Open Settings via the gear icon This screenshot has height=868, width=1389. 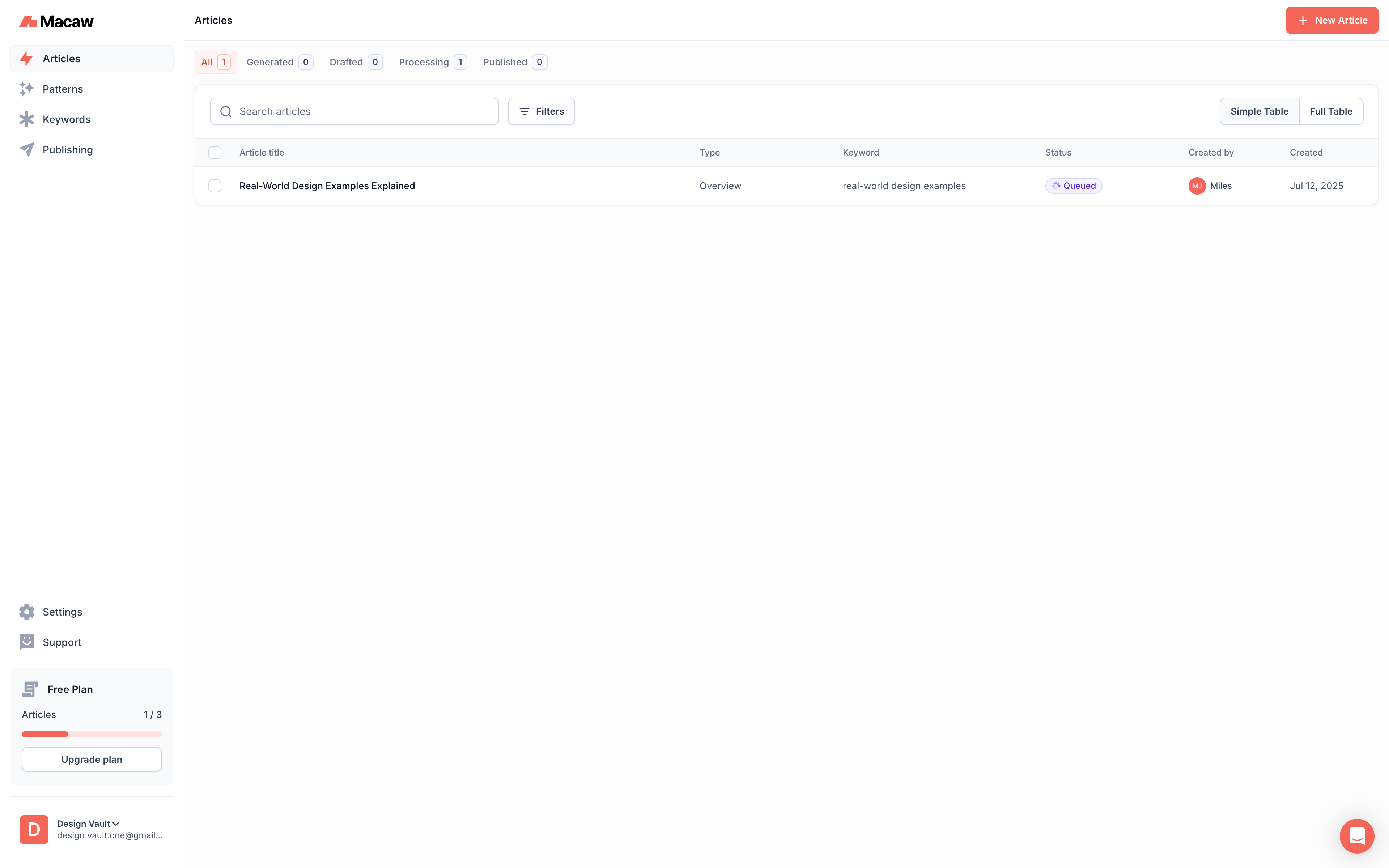point(26,612)
